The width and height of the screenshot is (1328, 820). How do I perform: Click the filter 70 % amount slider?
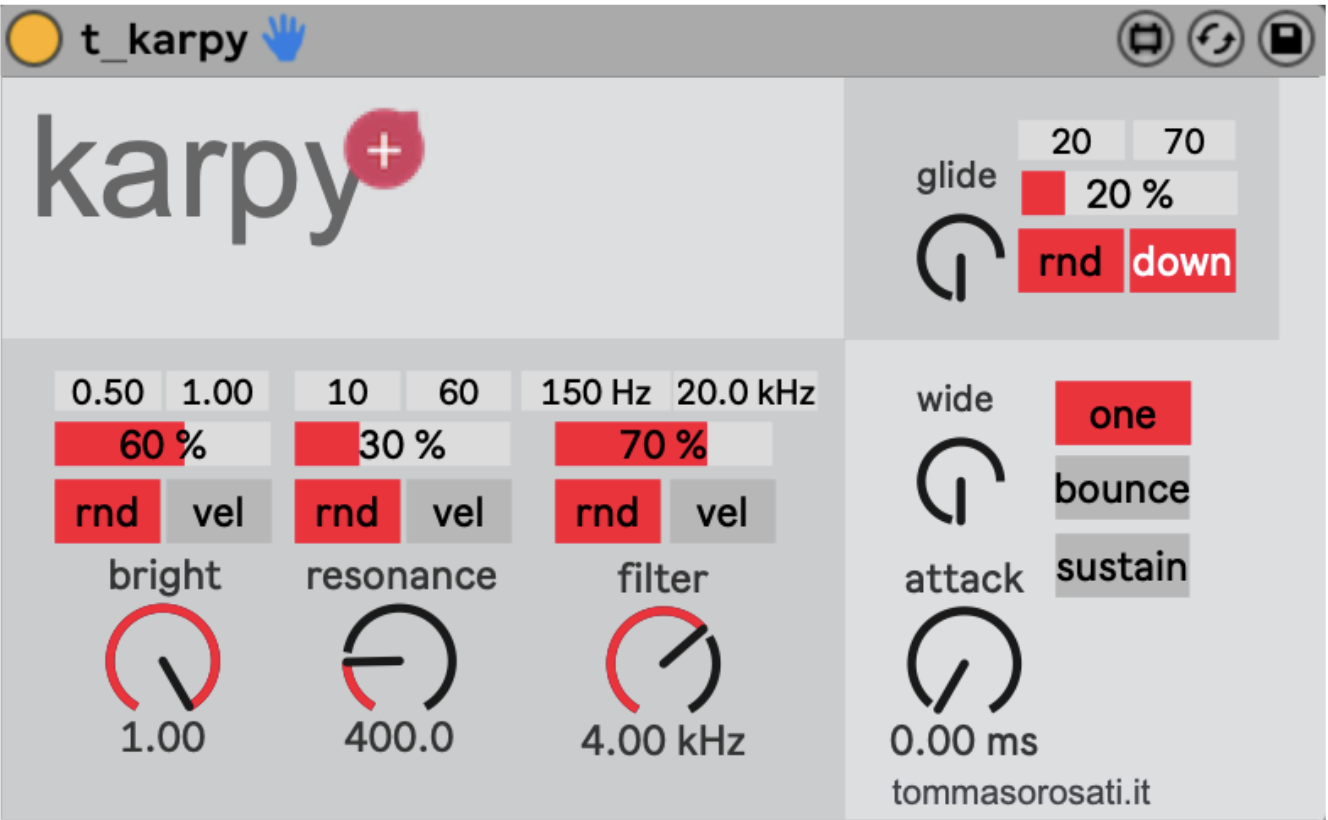coord(663,445)
